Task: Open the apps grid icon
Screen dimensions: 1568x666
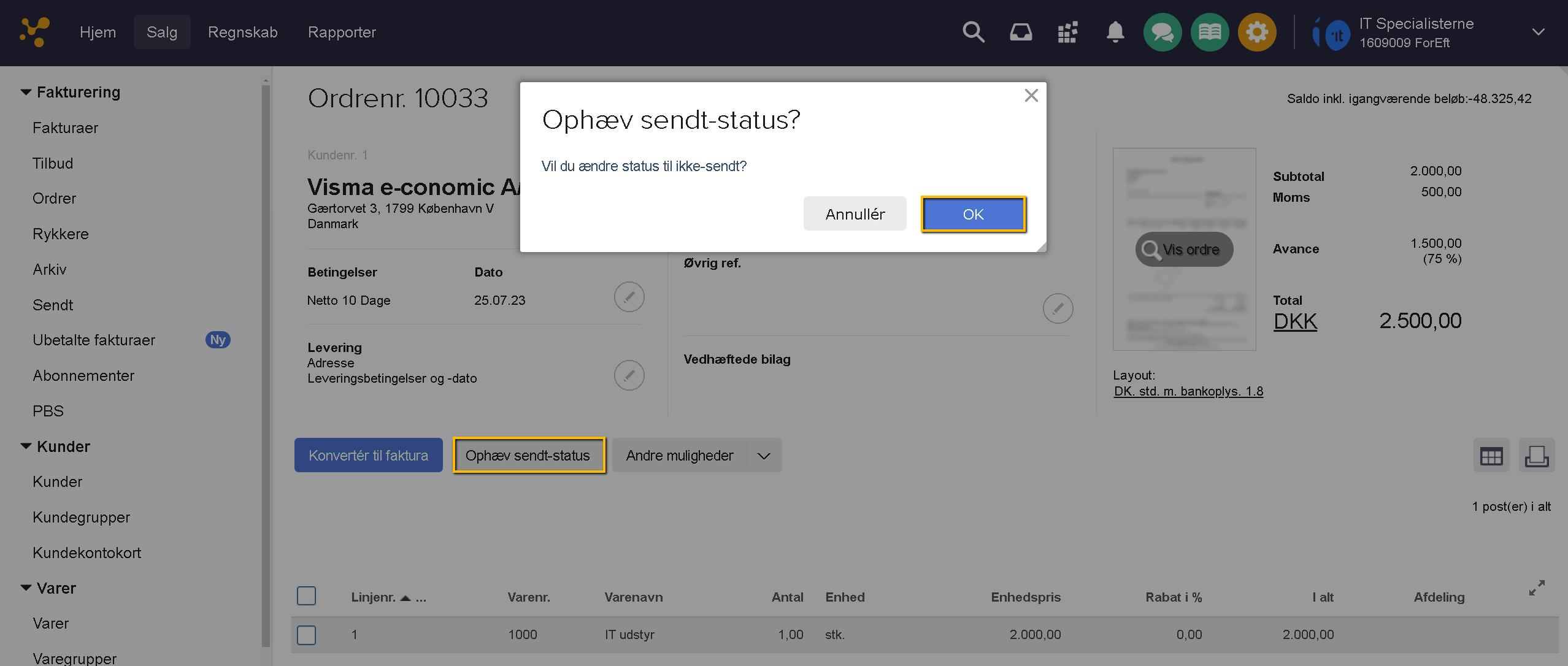Action: (x=1068, y=32)
